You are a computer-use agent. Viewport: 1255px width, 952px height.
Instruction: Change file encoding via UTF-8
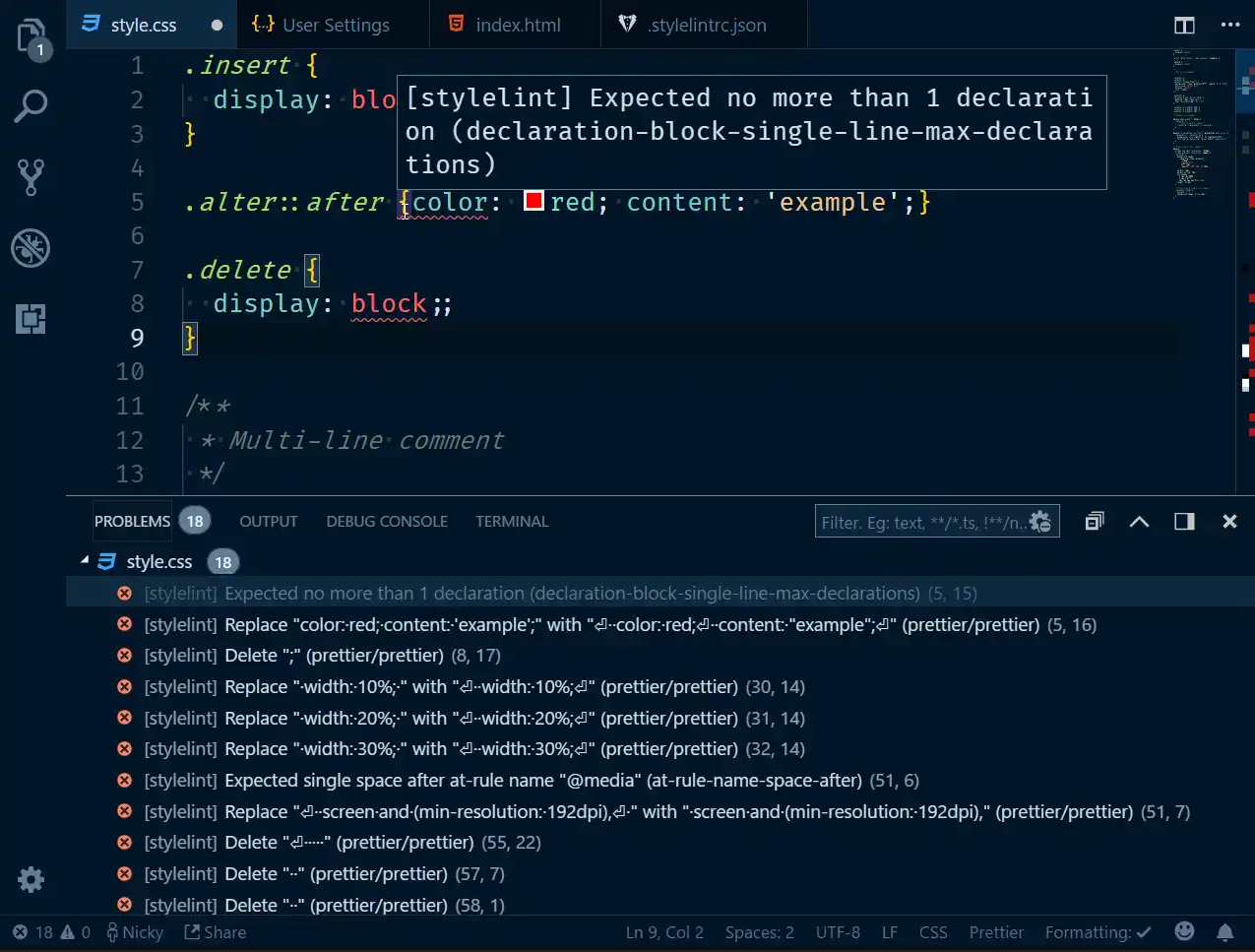click(x=838, y=932)
